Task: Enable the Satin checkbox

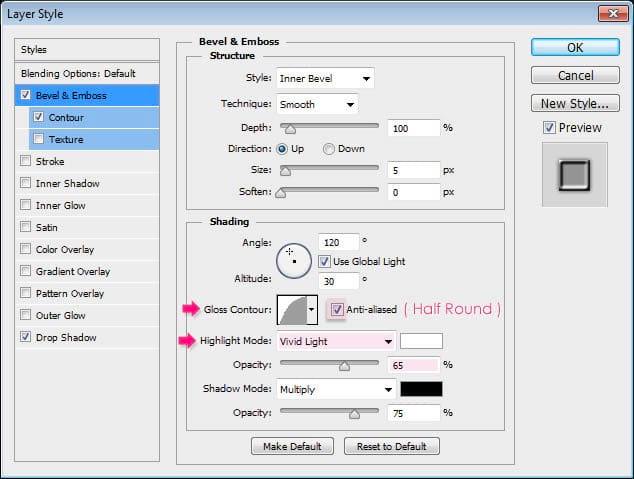Action: pos(25,226)
